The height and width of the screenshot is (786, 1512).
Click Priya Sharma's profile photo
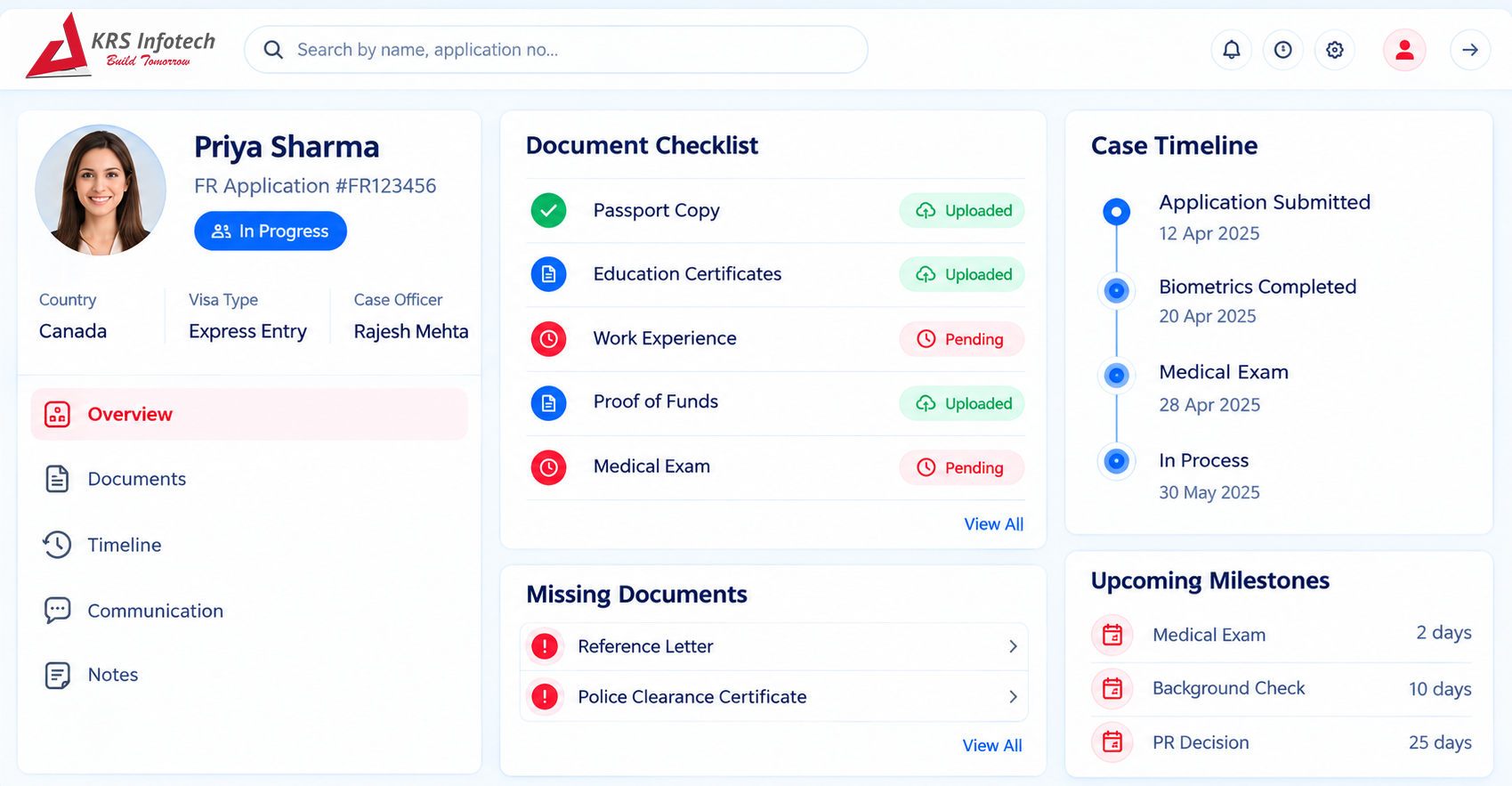[x=101, y=190]
